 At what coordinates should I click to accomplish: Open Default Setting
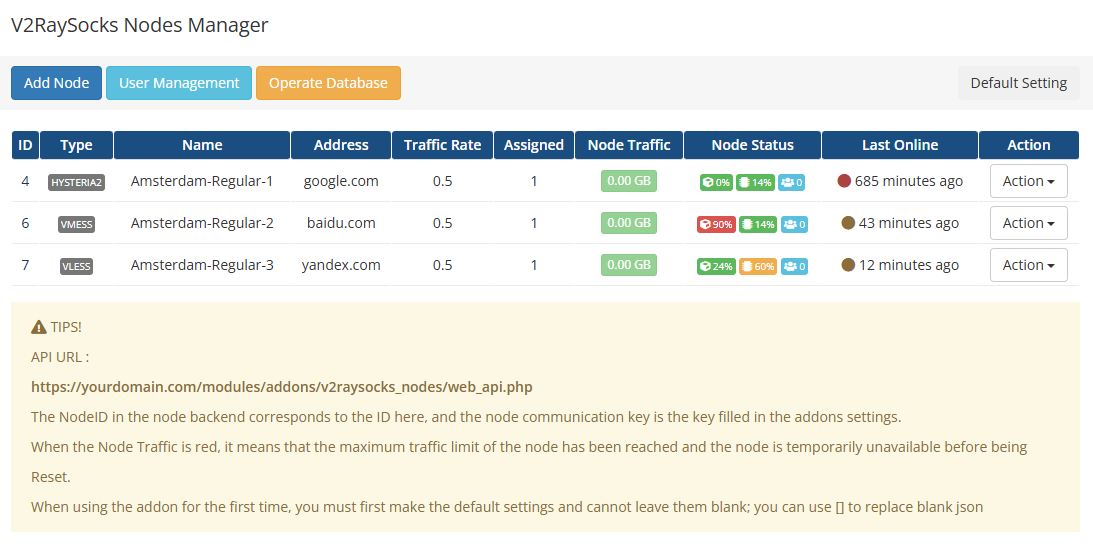click(1018, 83)
